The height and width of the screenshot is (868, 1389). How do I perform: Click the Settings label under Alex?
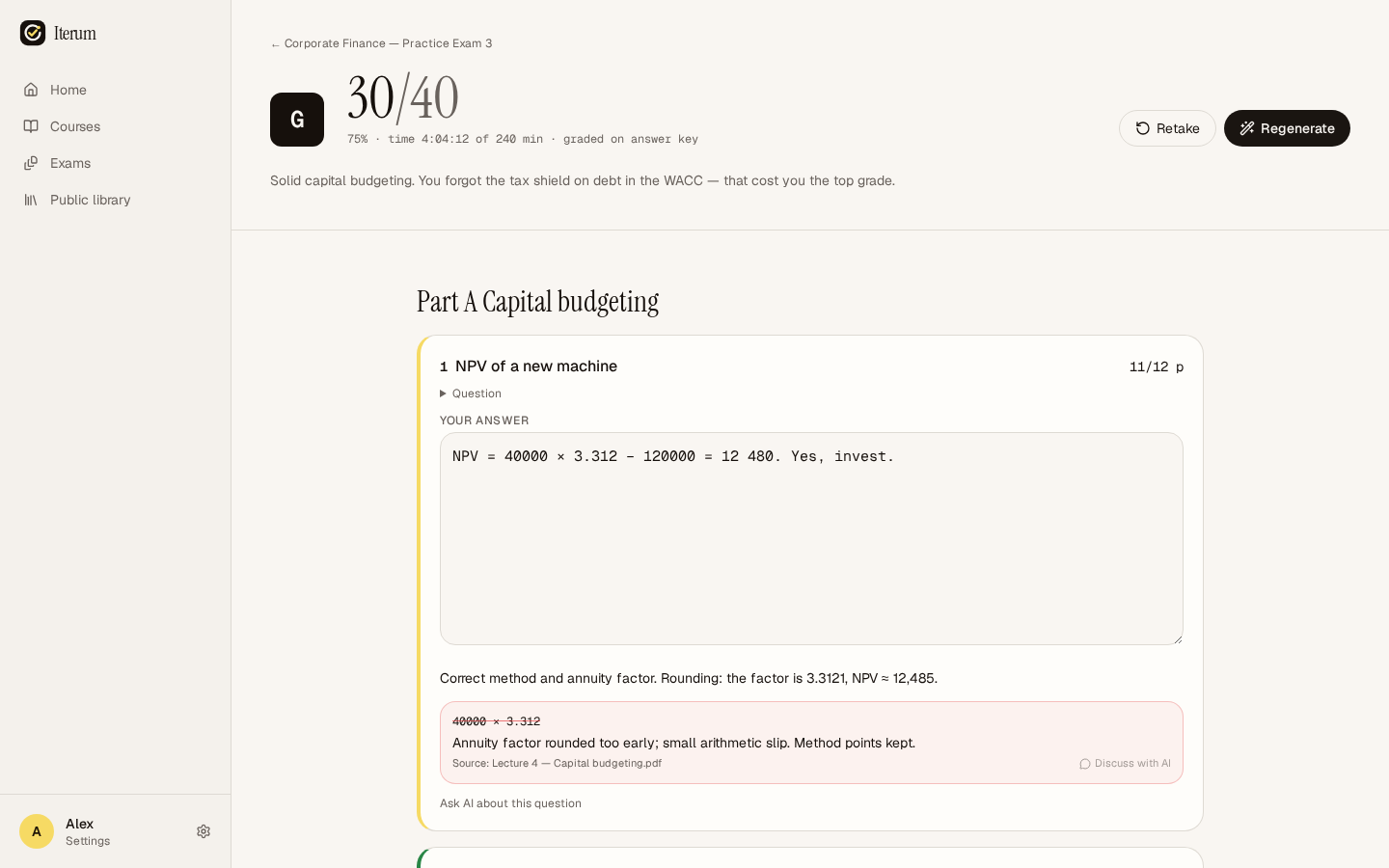88,841
